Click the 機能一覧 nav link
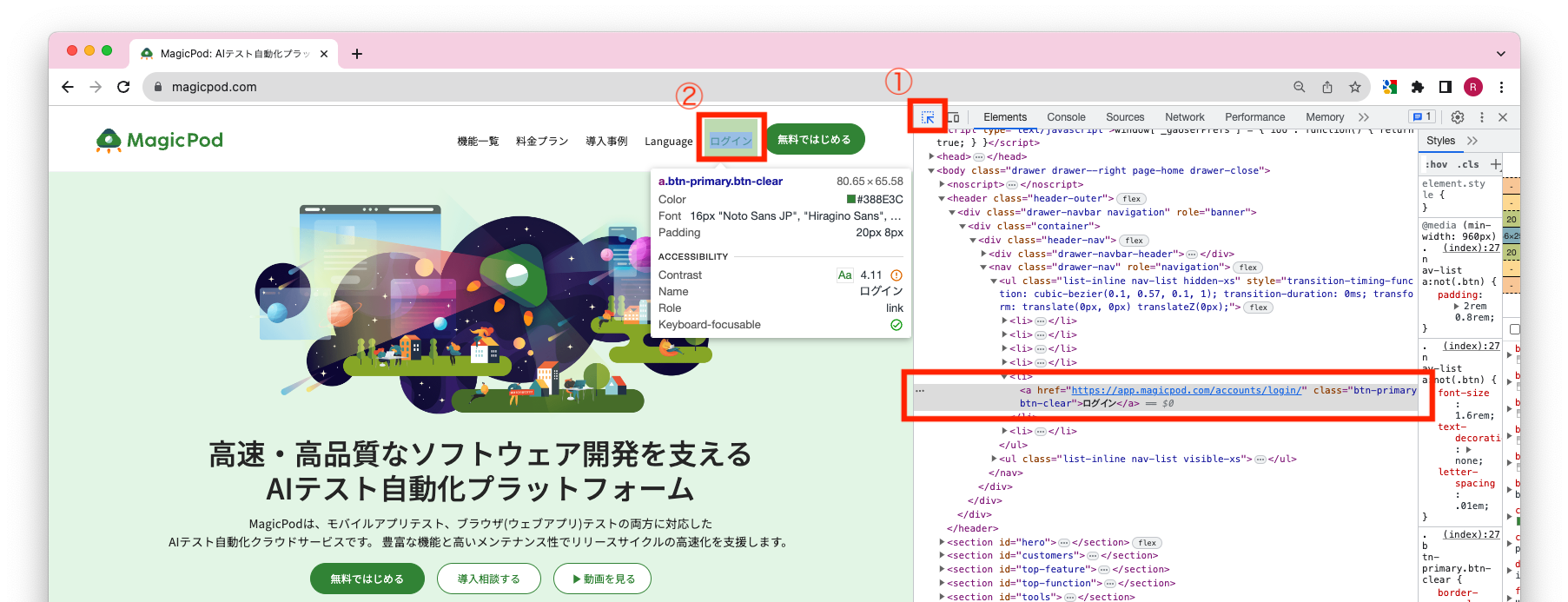This screenshot has height=602, width=1568. (478, 141)
